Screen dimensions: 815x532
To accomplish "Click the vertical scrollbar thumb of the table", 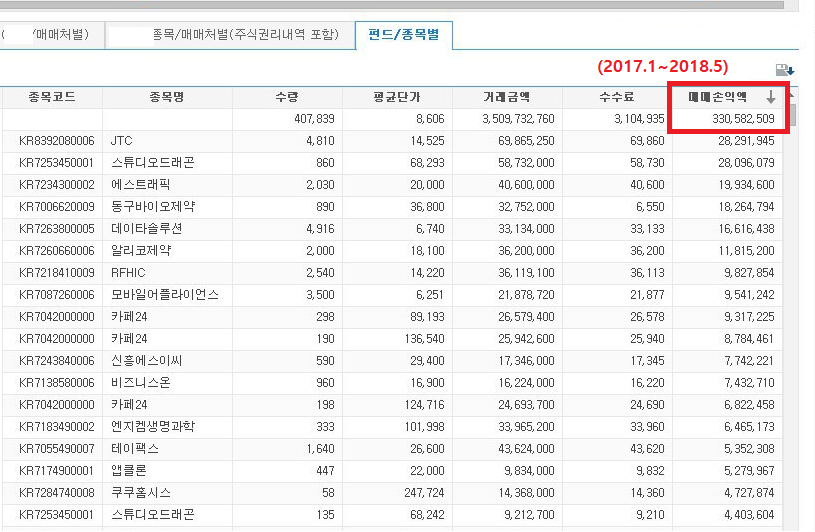I will click(792, 116).
